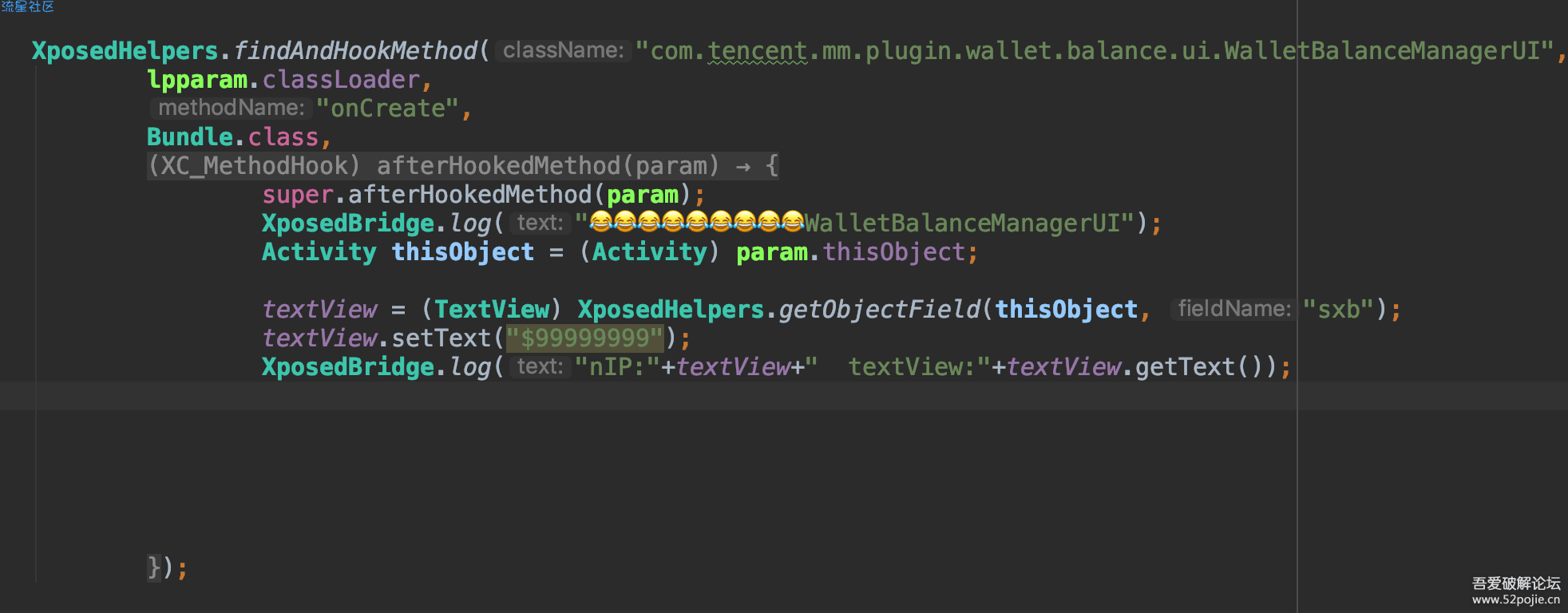Click param.thisObject on the Activity line
This screenshot has width=1568, height=613.
tap(850, 252)
